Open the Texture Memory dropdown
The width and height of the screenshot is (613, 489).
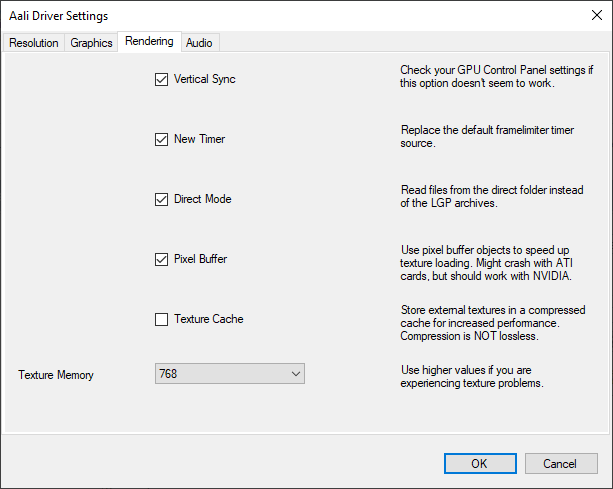[230, 374]
